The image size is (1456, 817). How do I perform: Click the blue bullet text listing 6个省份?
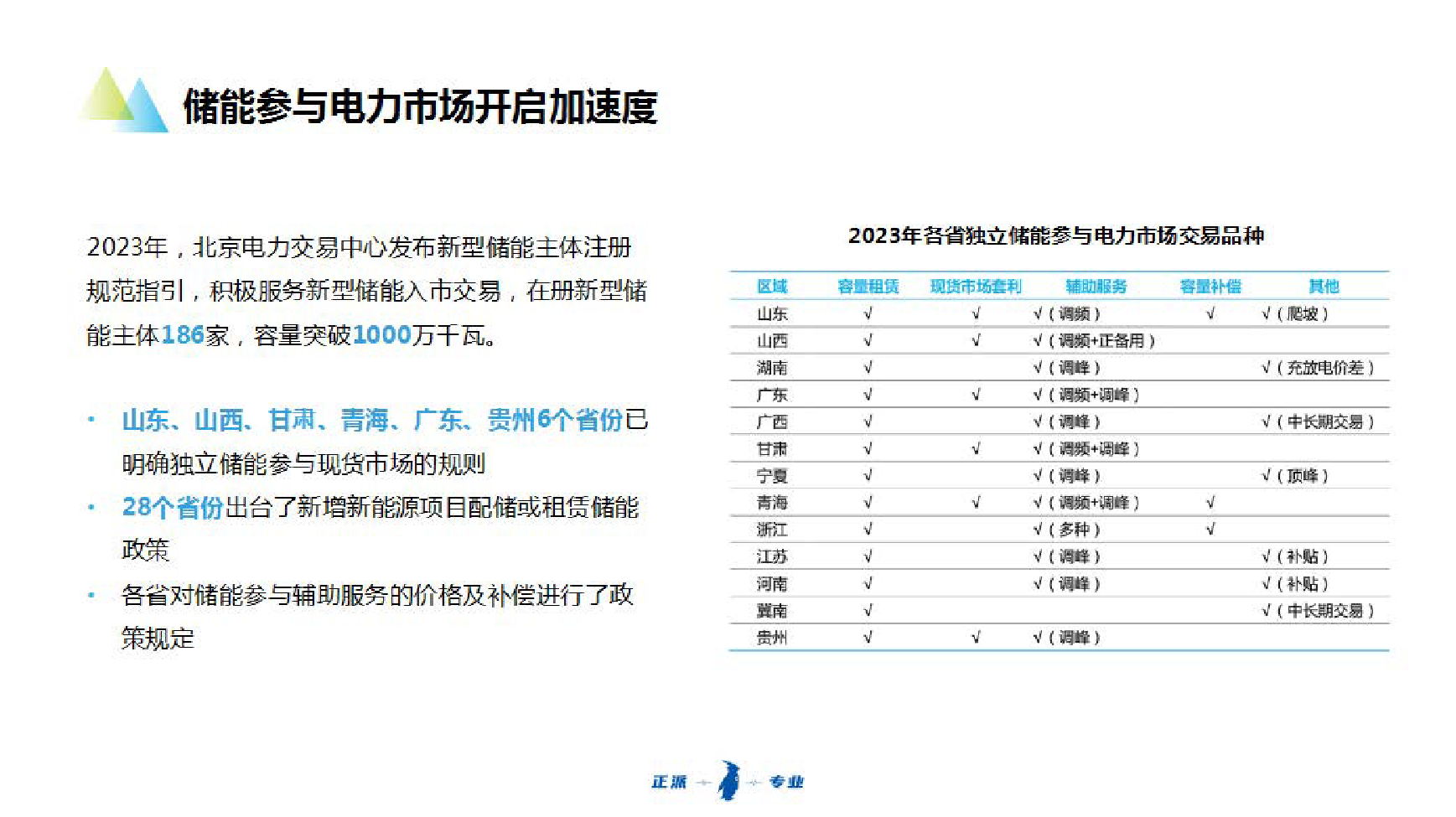[x=372, y=419]
